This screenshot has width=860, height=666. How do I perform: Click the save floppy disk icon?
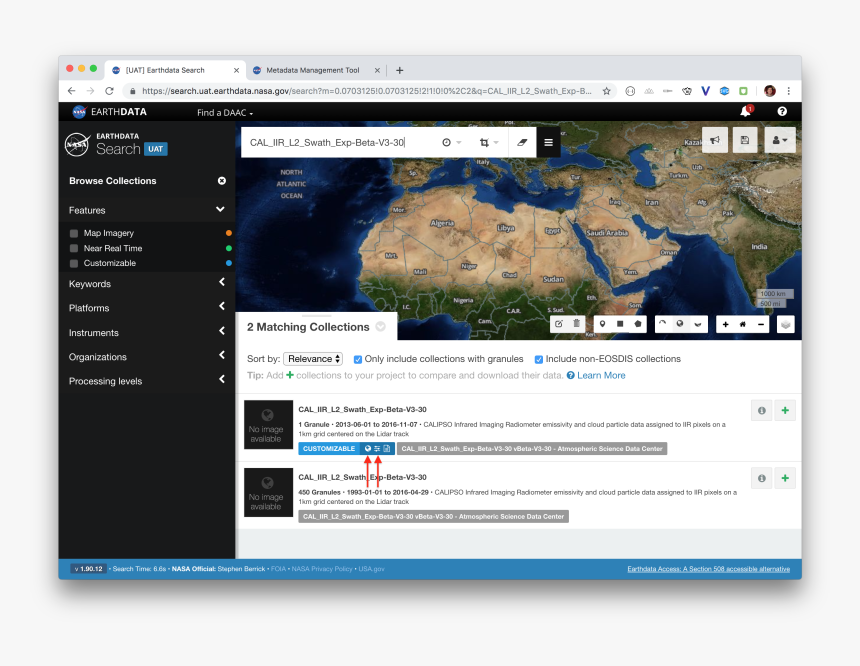point(744,141)
